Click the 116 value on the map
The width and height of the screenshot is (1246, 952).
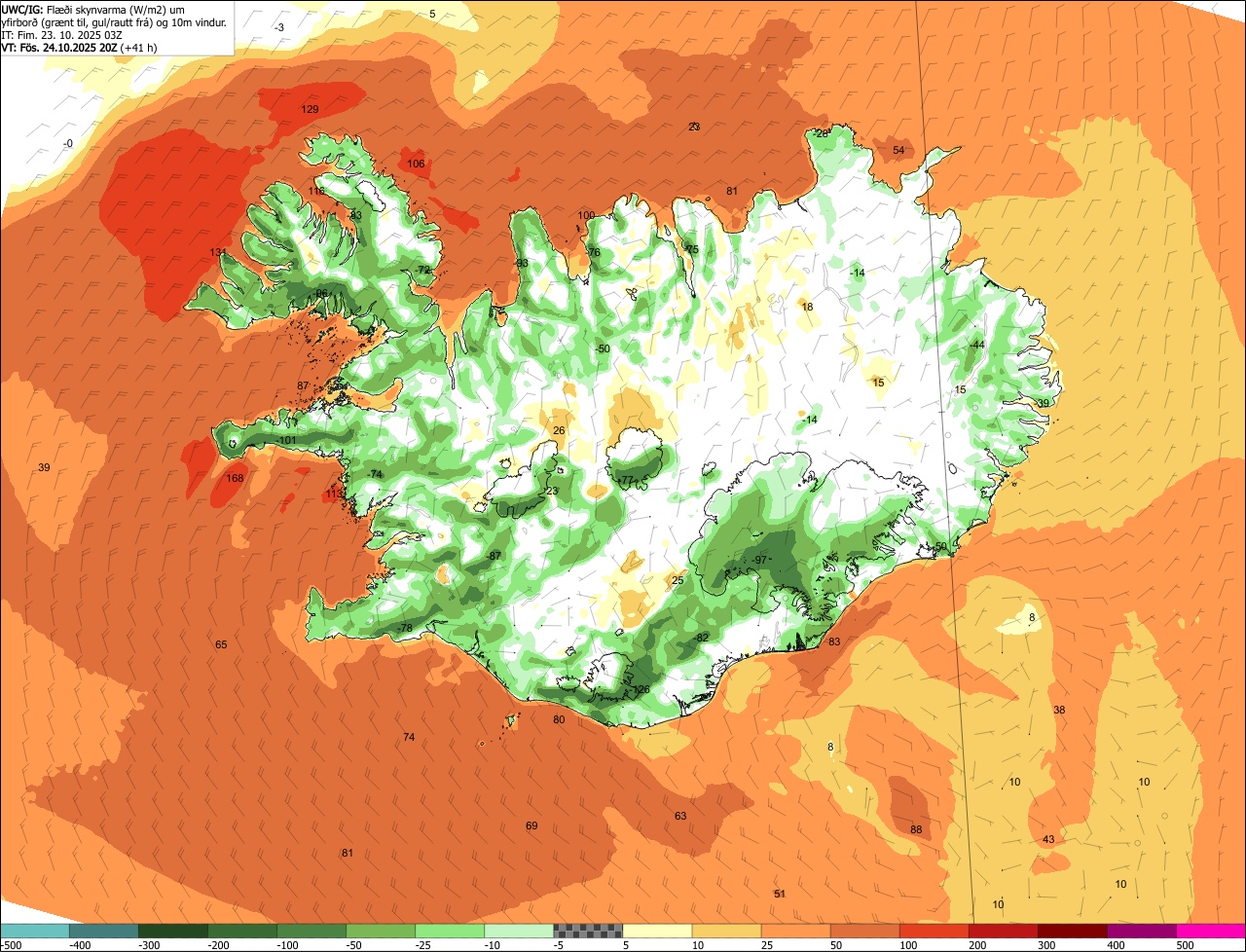tap(317, 191)
